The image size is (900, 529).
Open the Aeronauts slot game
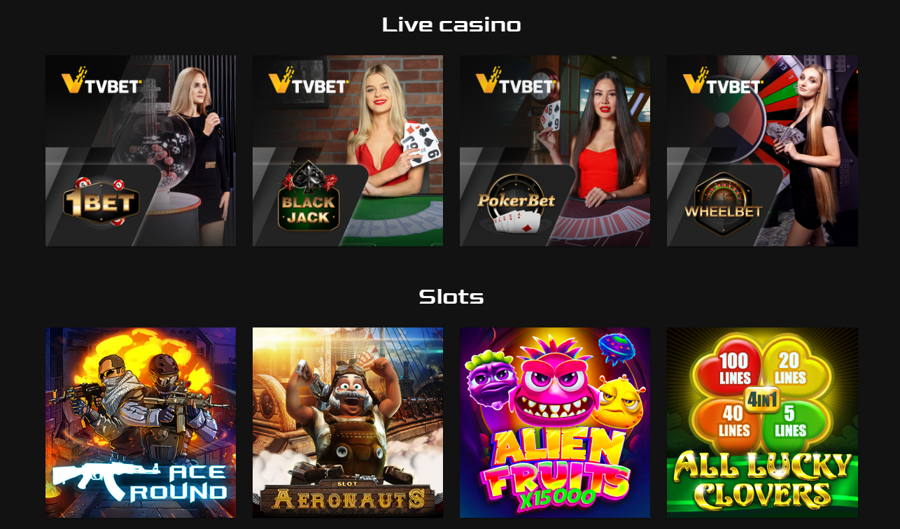click(348, 423)
